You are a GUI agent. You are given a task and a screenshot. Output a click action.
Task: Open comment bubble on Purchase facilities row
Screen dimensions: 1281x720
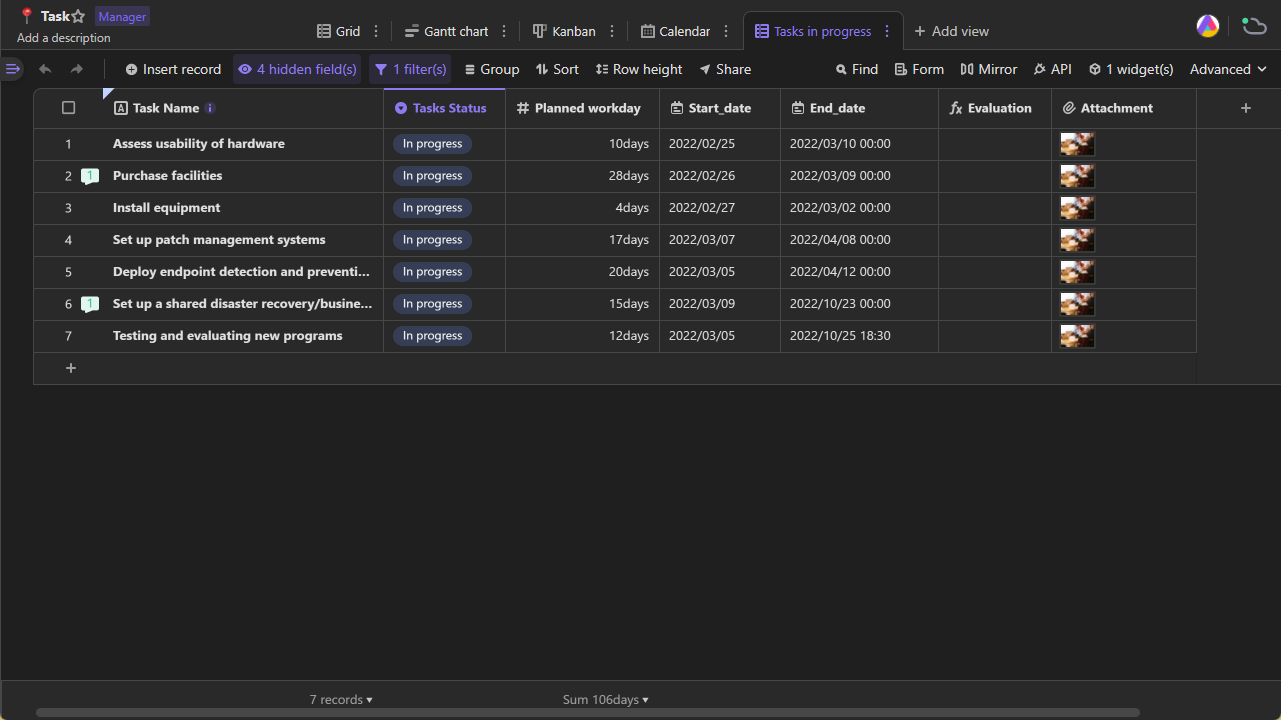pyautogui.click(x=90, y=176)
